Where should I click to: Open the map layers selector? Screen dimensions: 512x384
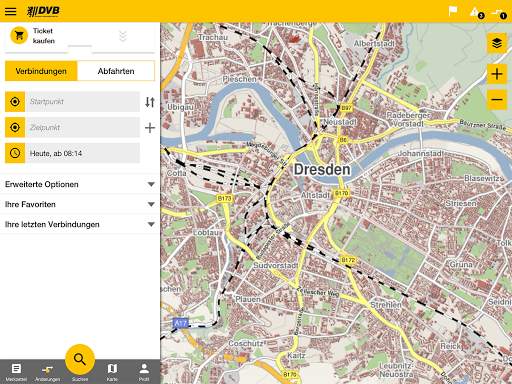click(x=497, y=43)
